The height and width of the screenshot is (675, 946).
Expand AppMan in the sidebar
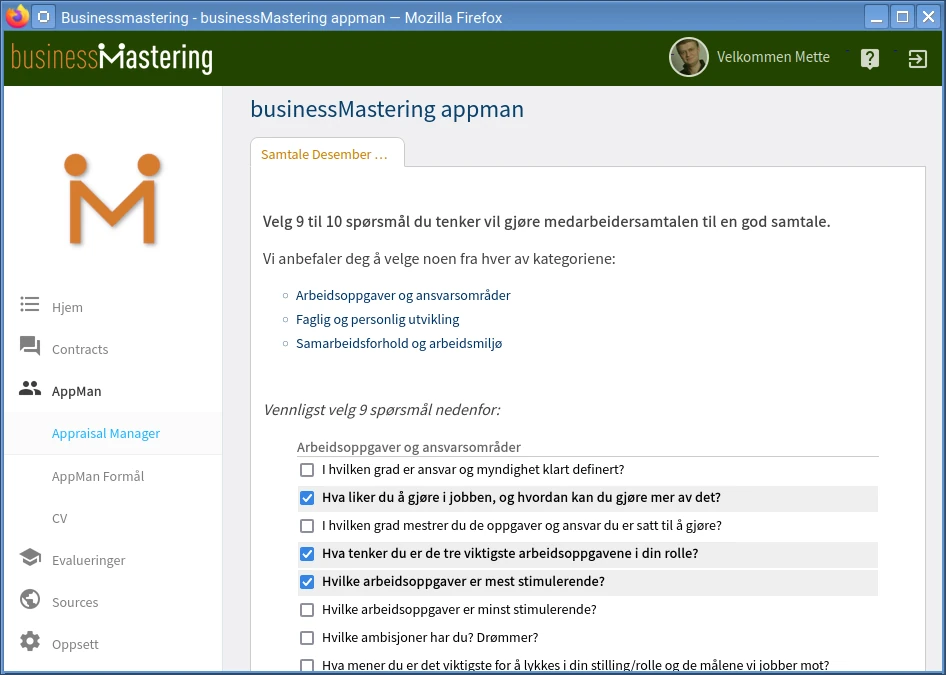[77, 391]
